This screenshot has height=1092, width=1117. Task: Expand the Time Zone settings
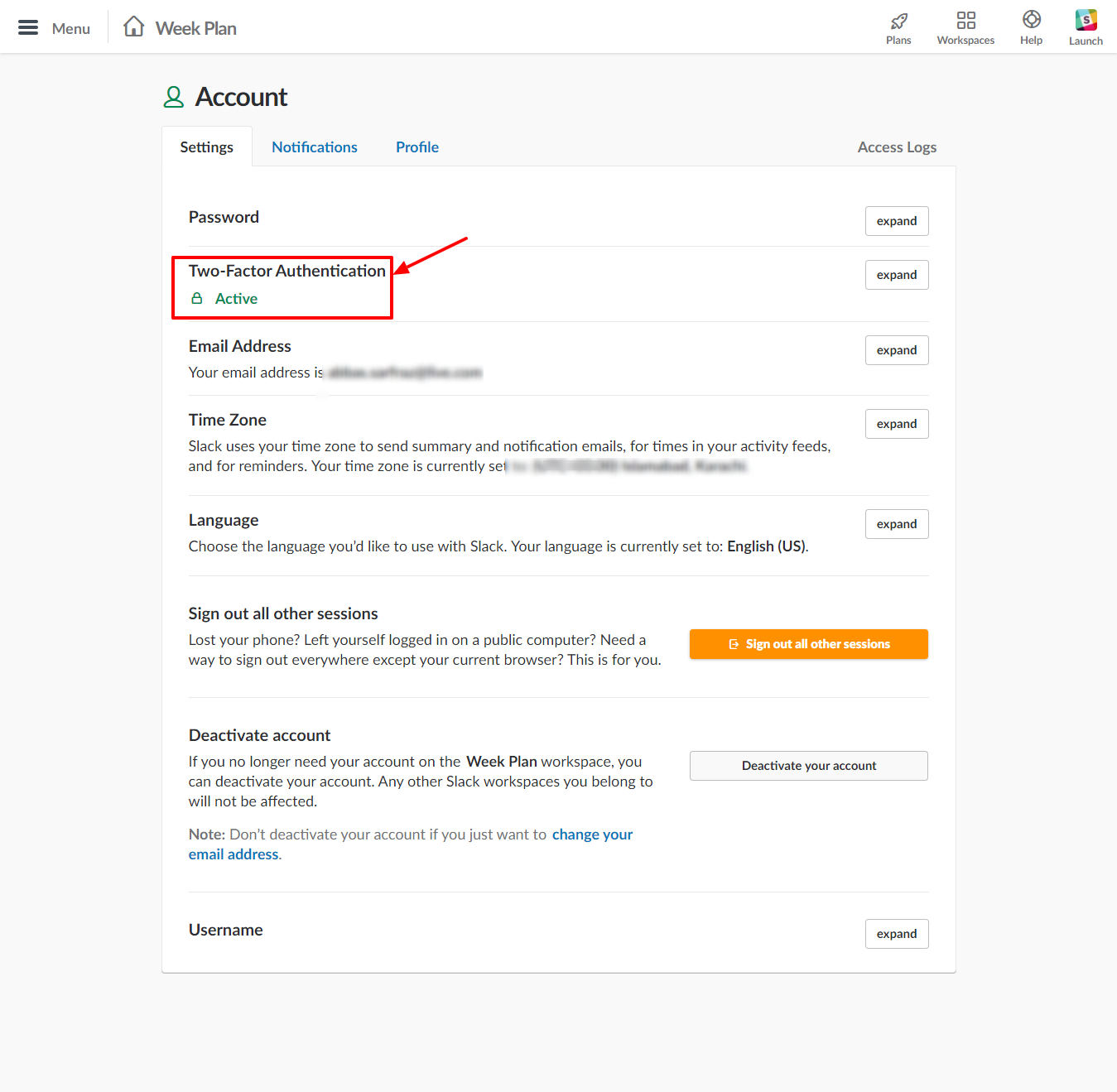(x=897, y=423)
